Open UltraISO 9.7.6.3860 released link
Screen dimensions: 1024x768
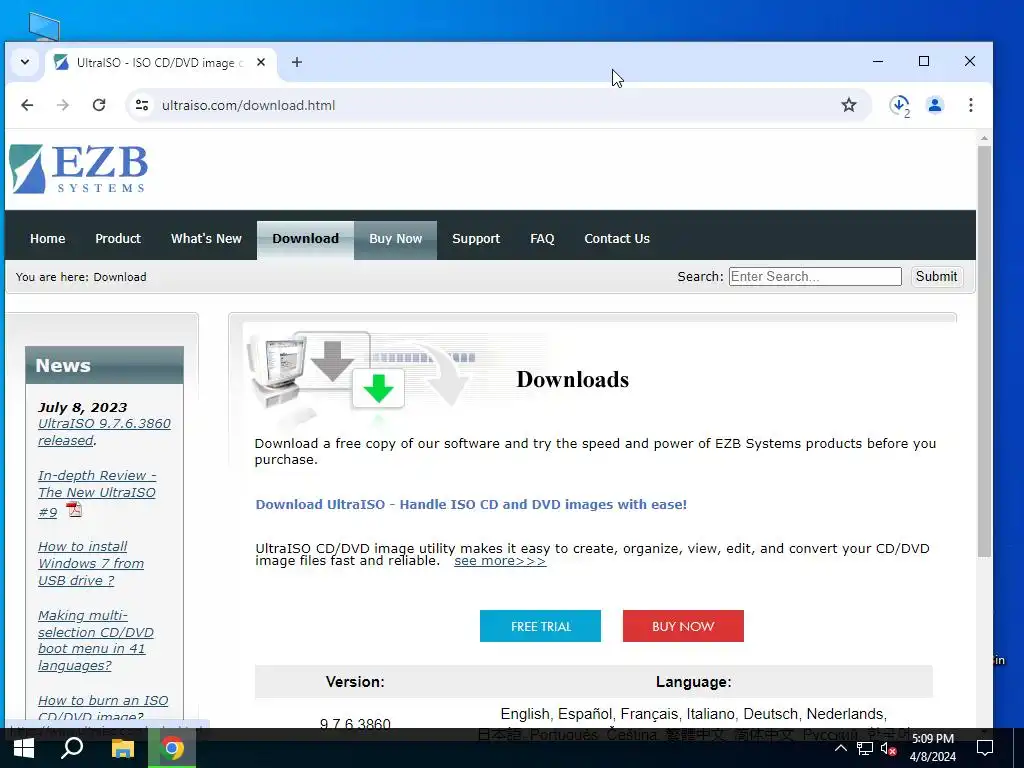[x=104, y=432]
